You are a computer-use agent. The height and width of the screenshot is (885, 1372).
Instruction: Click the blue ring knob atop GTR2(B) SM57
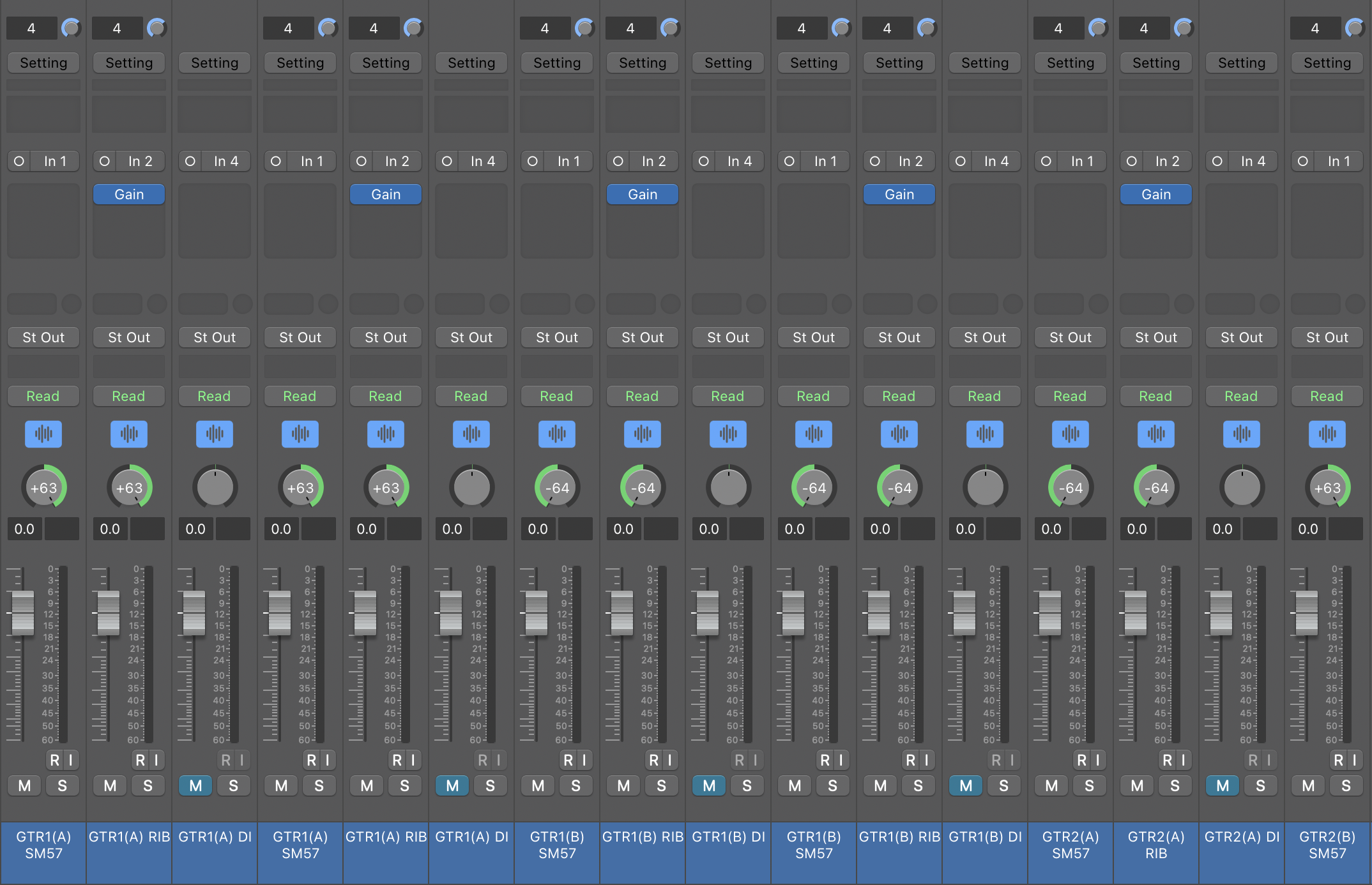click(x=1355, y=28)
